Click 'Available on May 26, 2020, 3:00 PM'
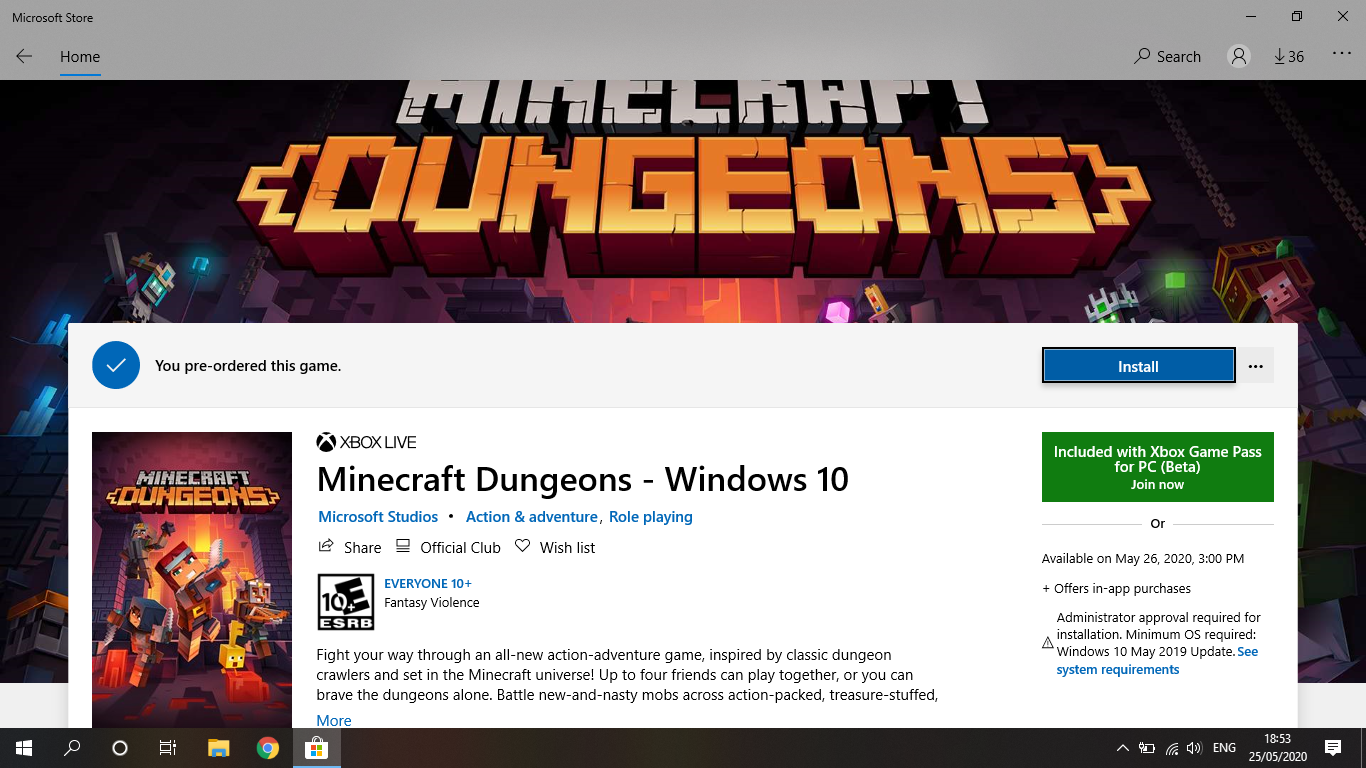Viewport: 1366px width, 768px height. [x=1143, y=559]
